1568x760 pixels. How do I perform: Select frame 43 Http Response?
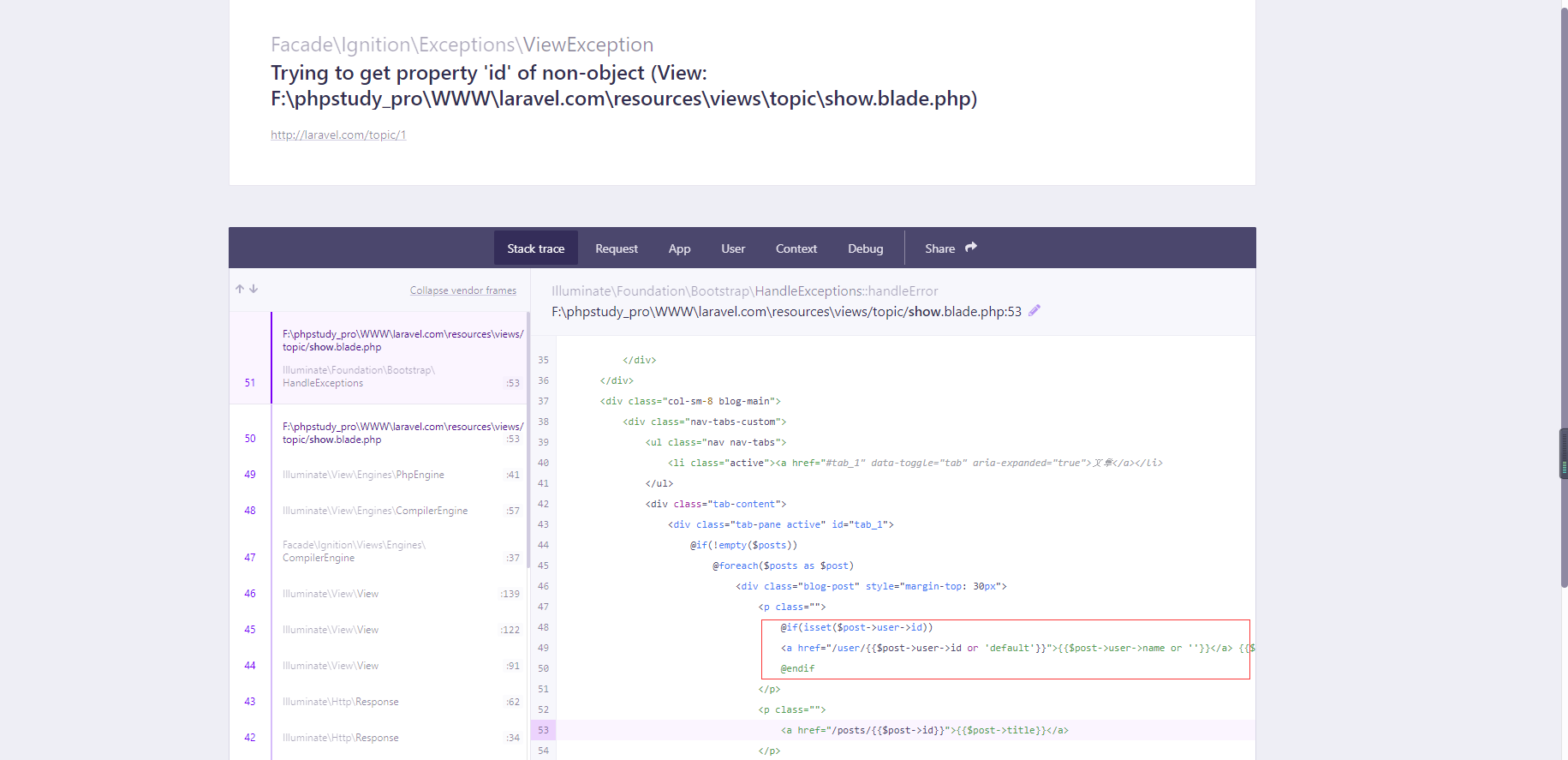379,702
